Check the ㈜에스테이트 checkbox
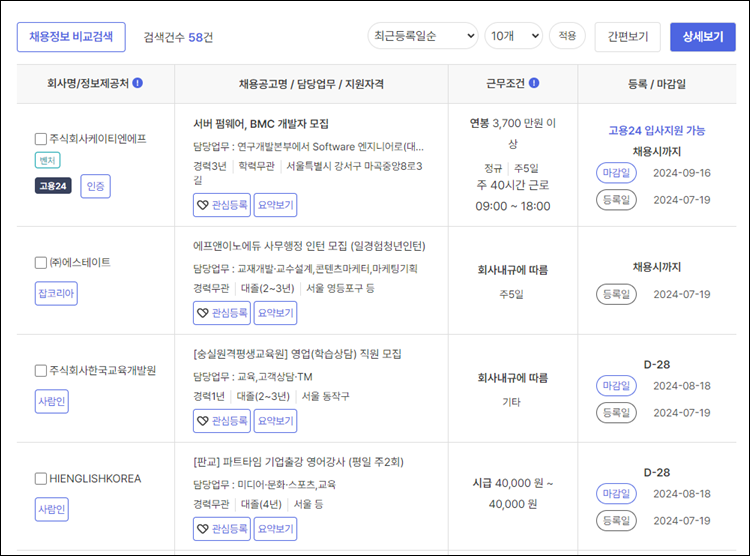The width and height of the screenshot is (750, 556). 41,263
